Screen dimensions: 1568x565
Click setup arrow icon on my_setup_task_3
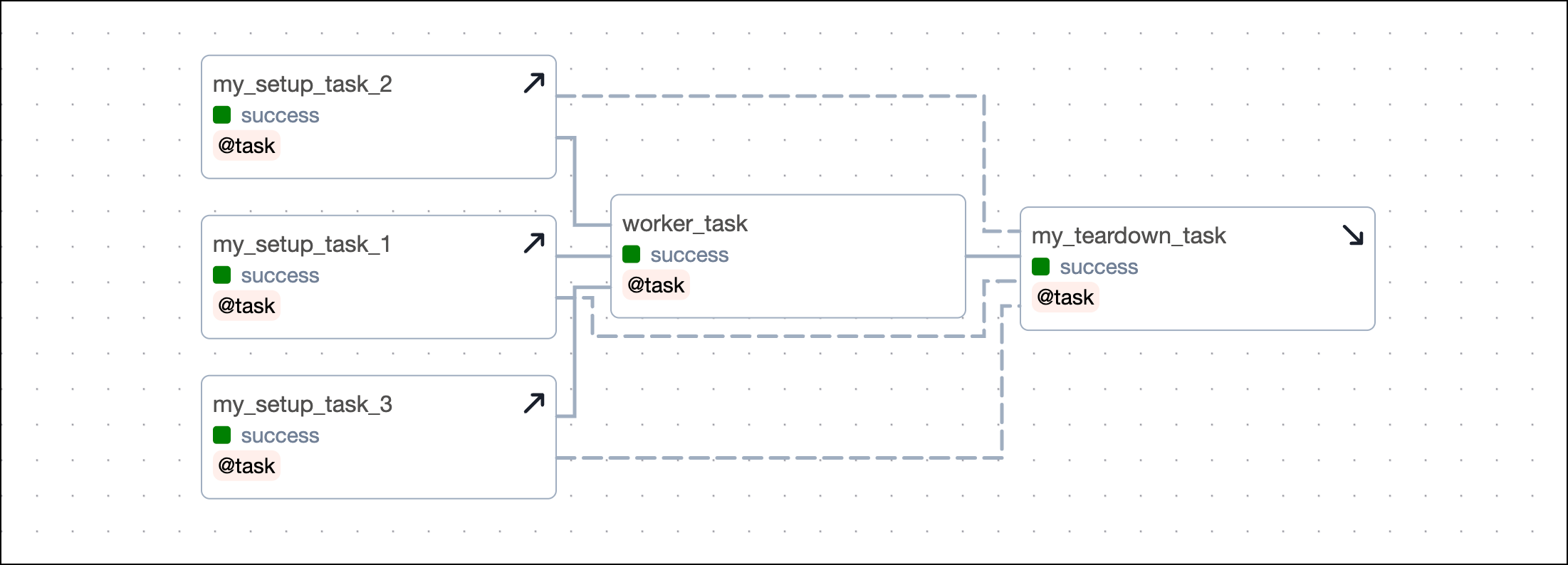(x=534, y=403)
